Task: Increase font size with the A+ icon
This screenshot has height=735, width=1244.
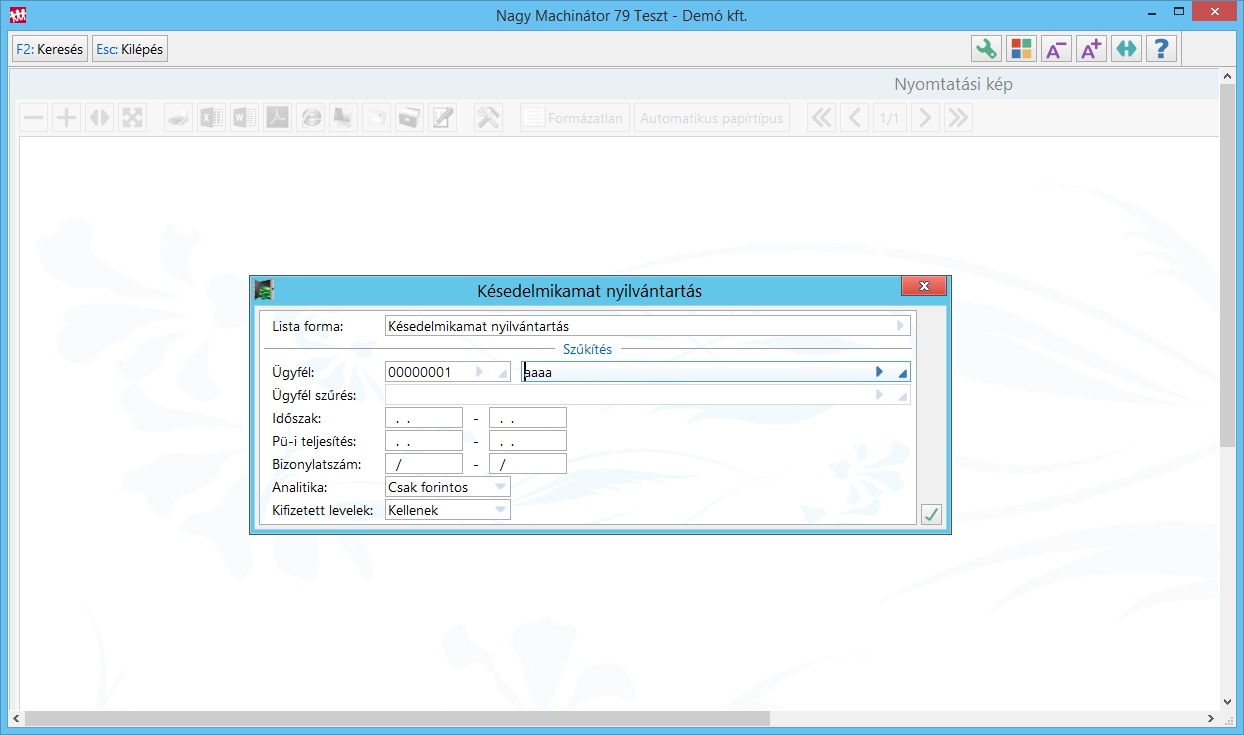Action: (1091, 49)
